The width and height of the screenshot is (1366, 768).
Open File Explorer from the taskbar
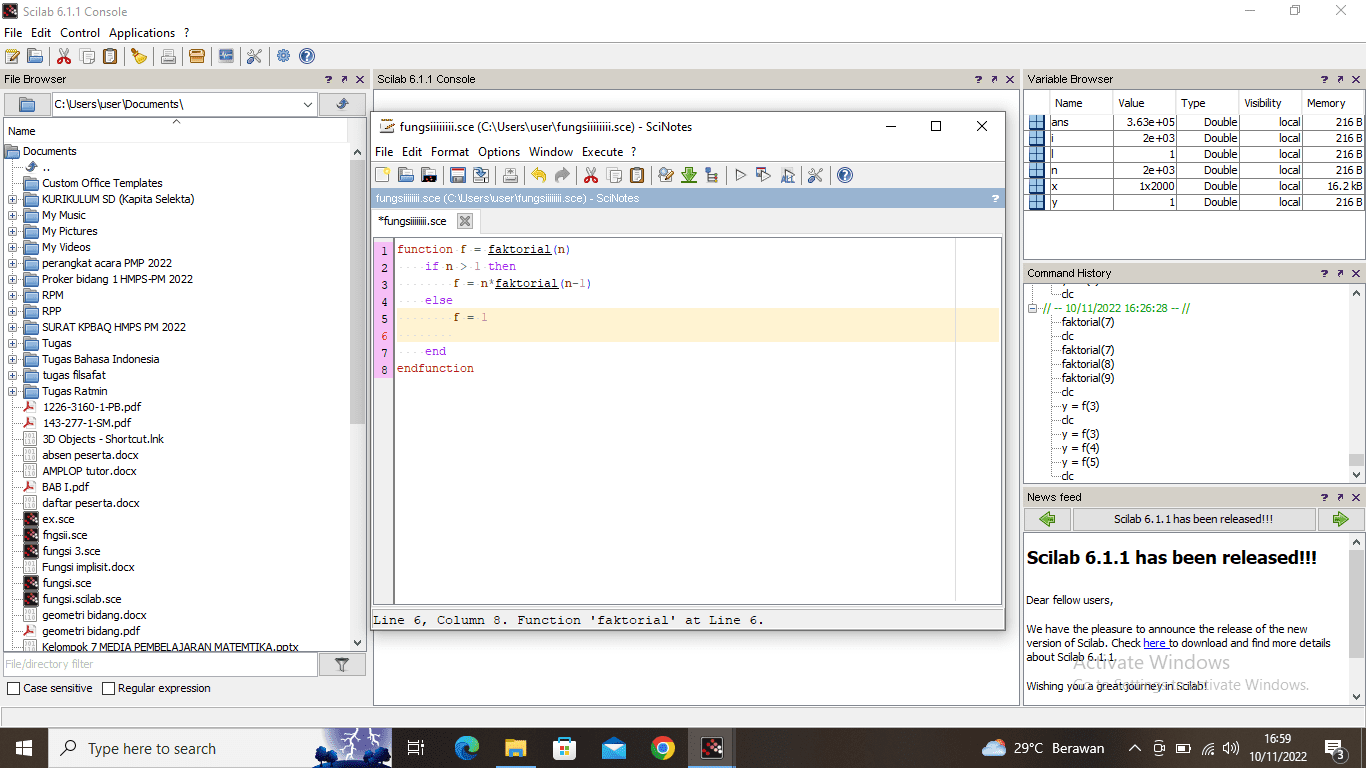click(516, 748)
